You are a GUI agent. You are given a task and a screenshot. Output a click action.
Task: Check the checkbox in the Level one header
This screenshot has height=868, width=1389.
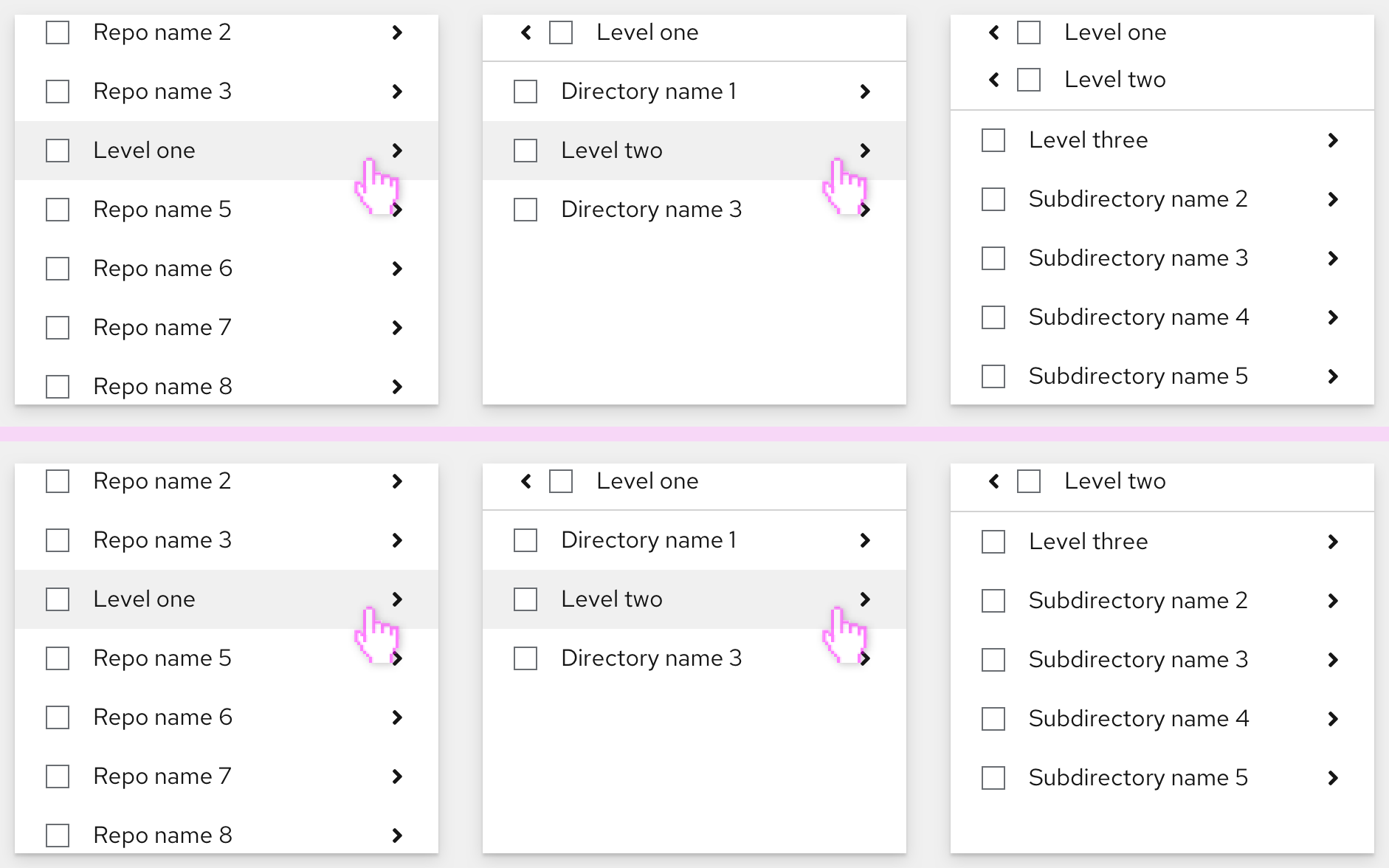pos(560,32)
